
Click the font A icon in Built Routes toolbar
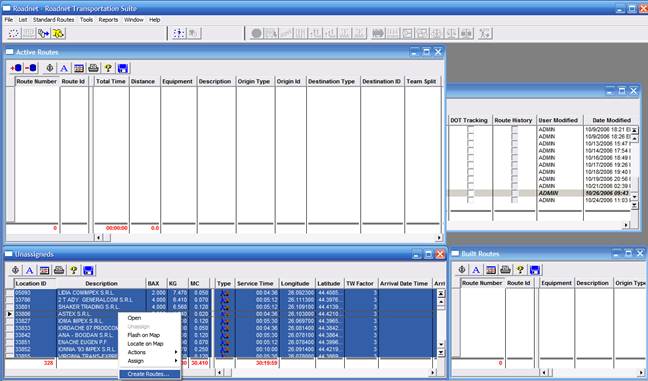(476, 270)
